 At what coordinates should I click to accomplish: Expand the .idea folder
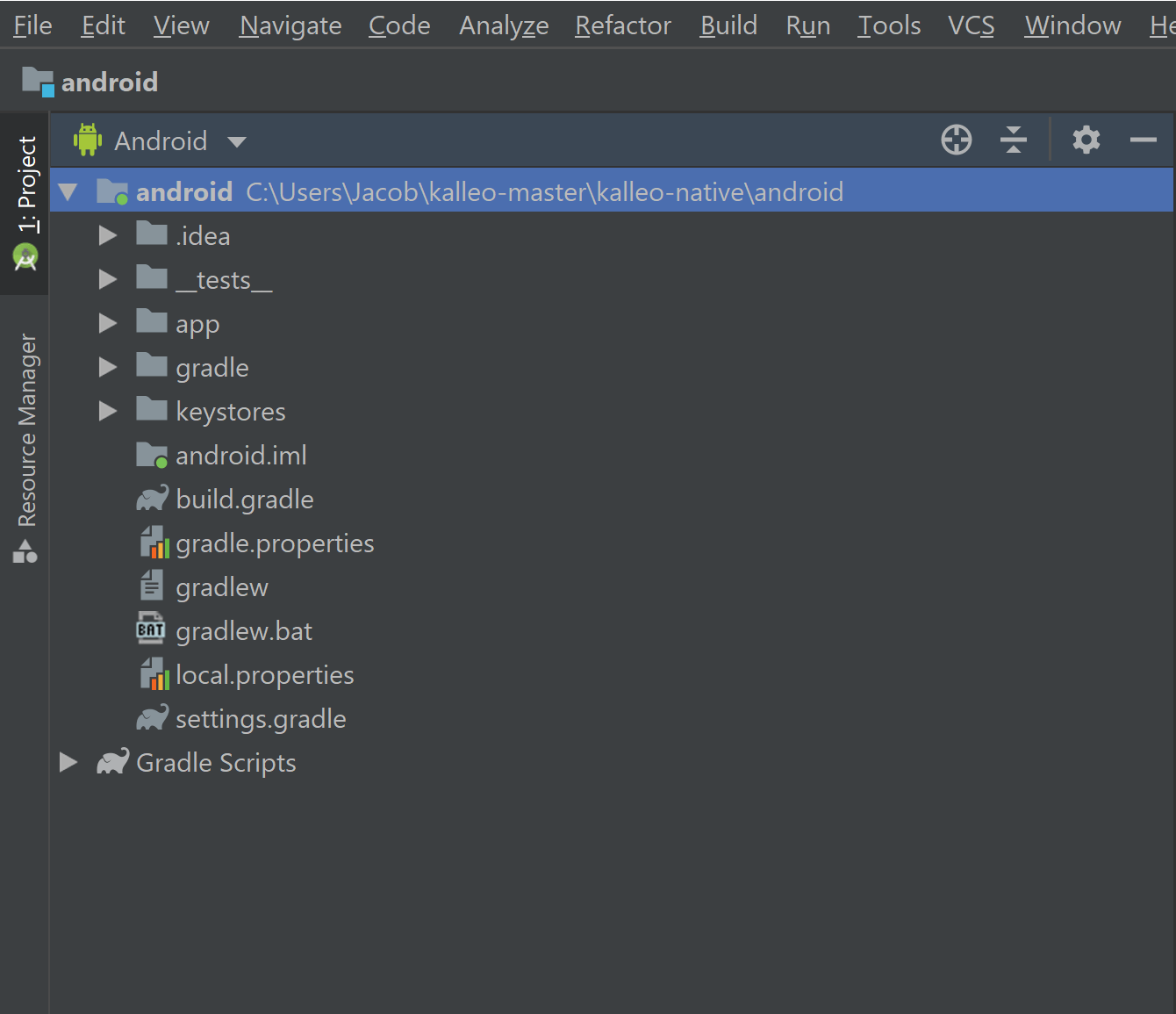click(x=108, y=235)
